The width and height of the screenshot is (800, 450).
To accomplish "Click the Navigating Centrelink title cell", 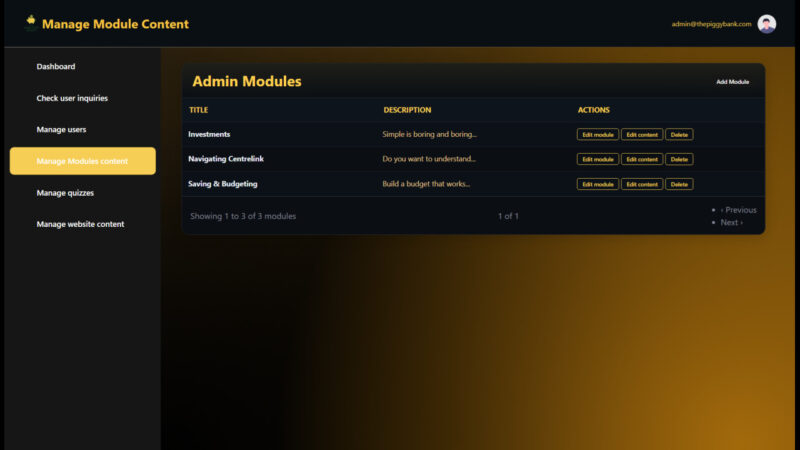I will [x=226, y=159].
